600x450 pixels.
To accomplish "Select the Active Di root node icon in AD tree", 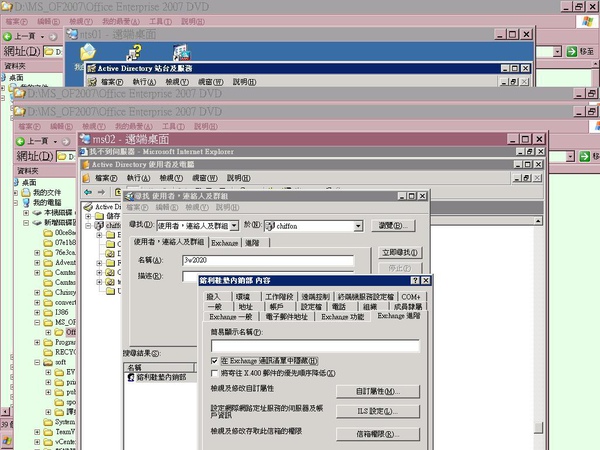I will 89,207.
